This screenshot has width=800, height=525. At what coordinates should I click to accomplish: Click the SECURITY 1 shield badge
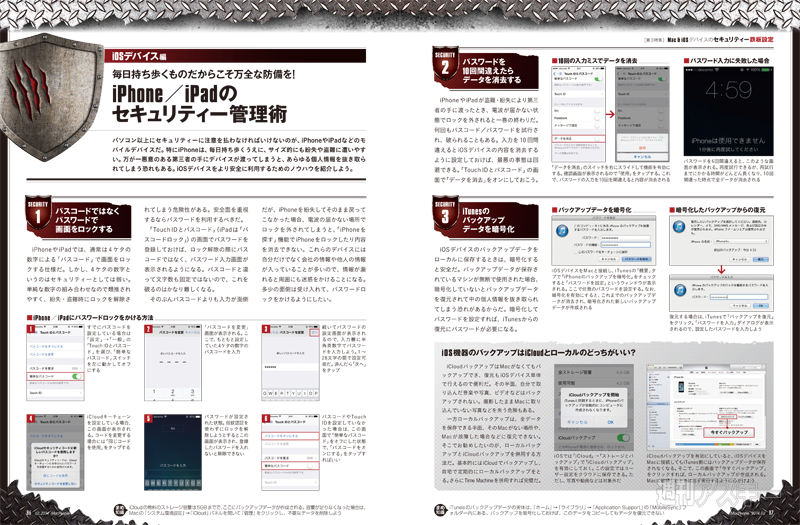(38, 215)
